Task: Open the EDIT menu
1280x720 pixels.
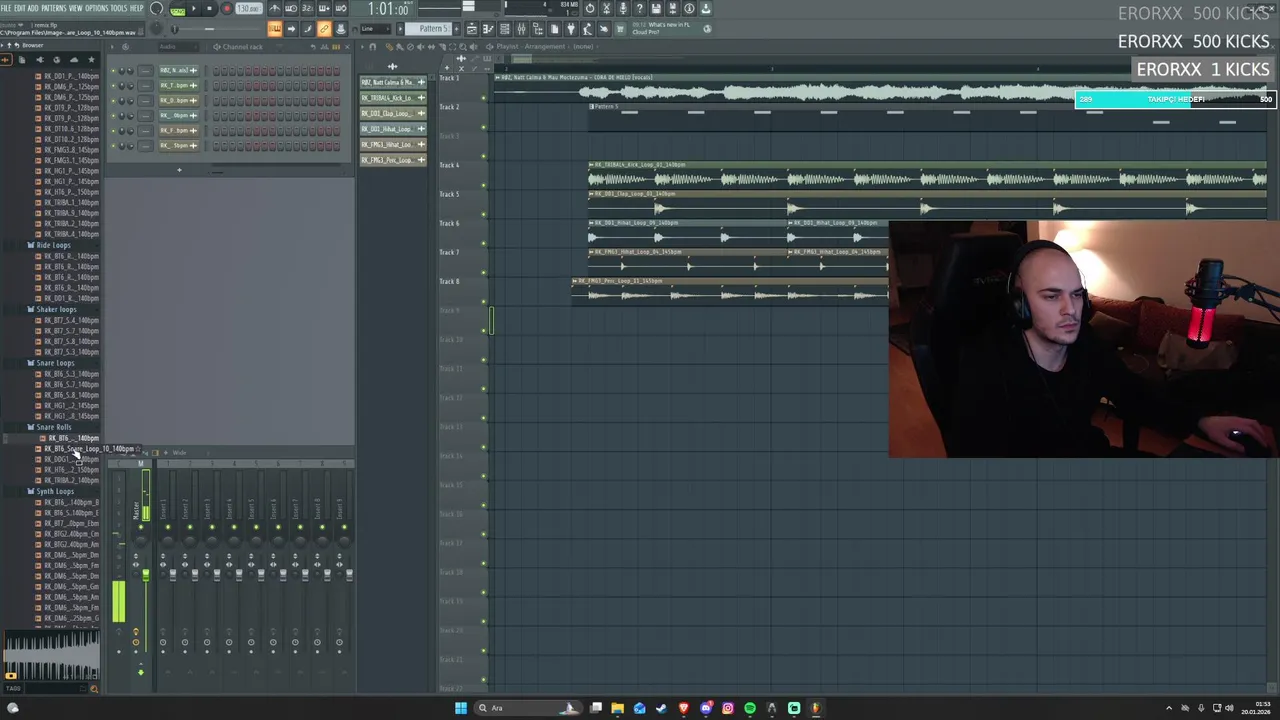Action: 19,8
